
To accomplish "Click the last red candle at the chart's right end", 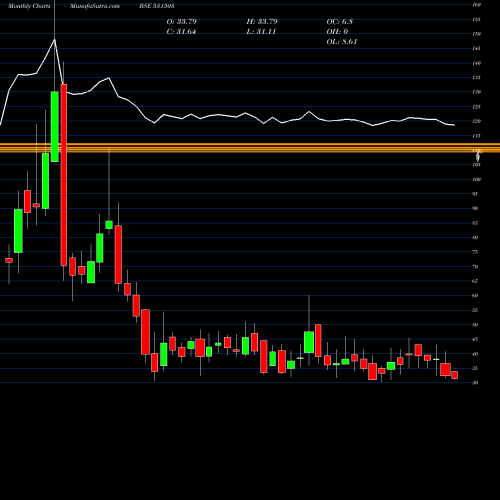I will pos(455,375).
